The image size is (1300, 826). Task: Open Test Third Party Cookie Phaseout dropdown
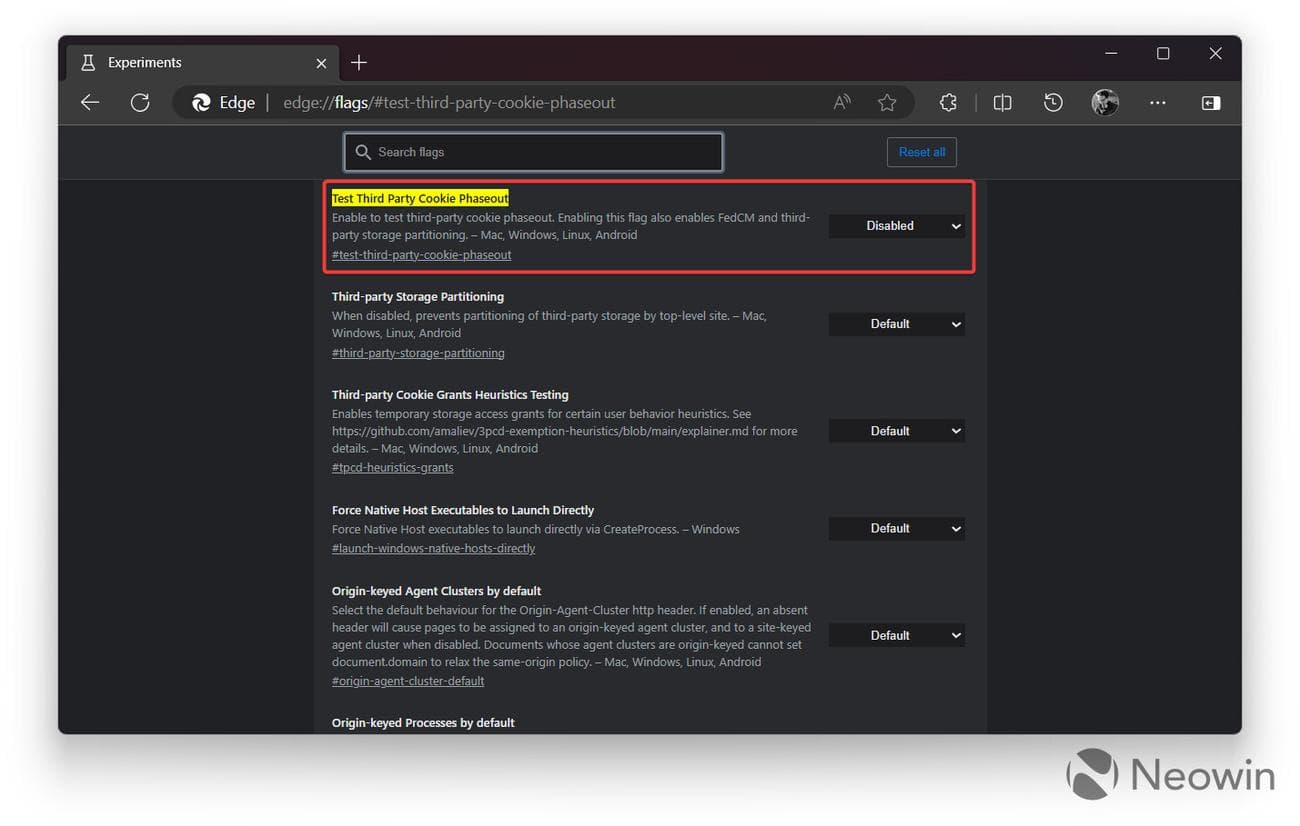point(897,226)
